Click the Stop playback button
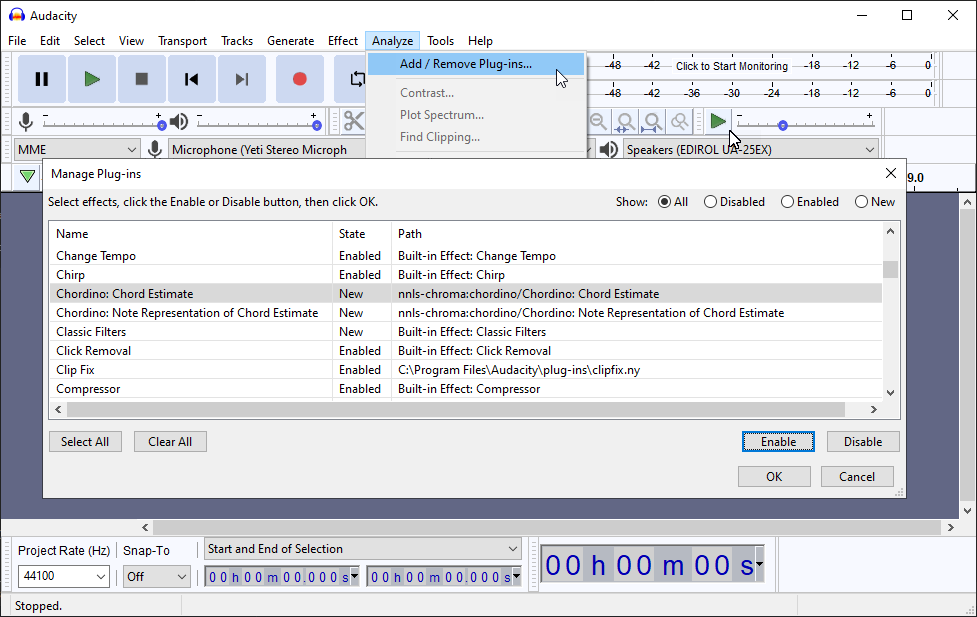This screenshot has width=977, height=617. [141, 79]
